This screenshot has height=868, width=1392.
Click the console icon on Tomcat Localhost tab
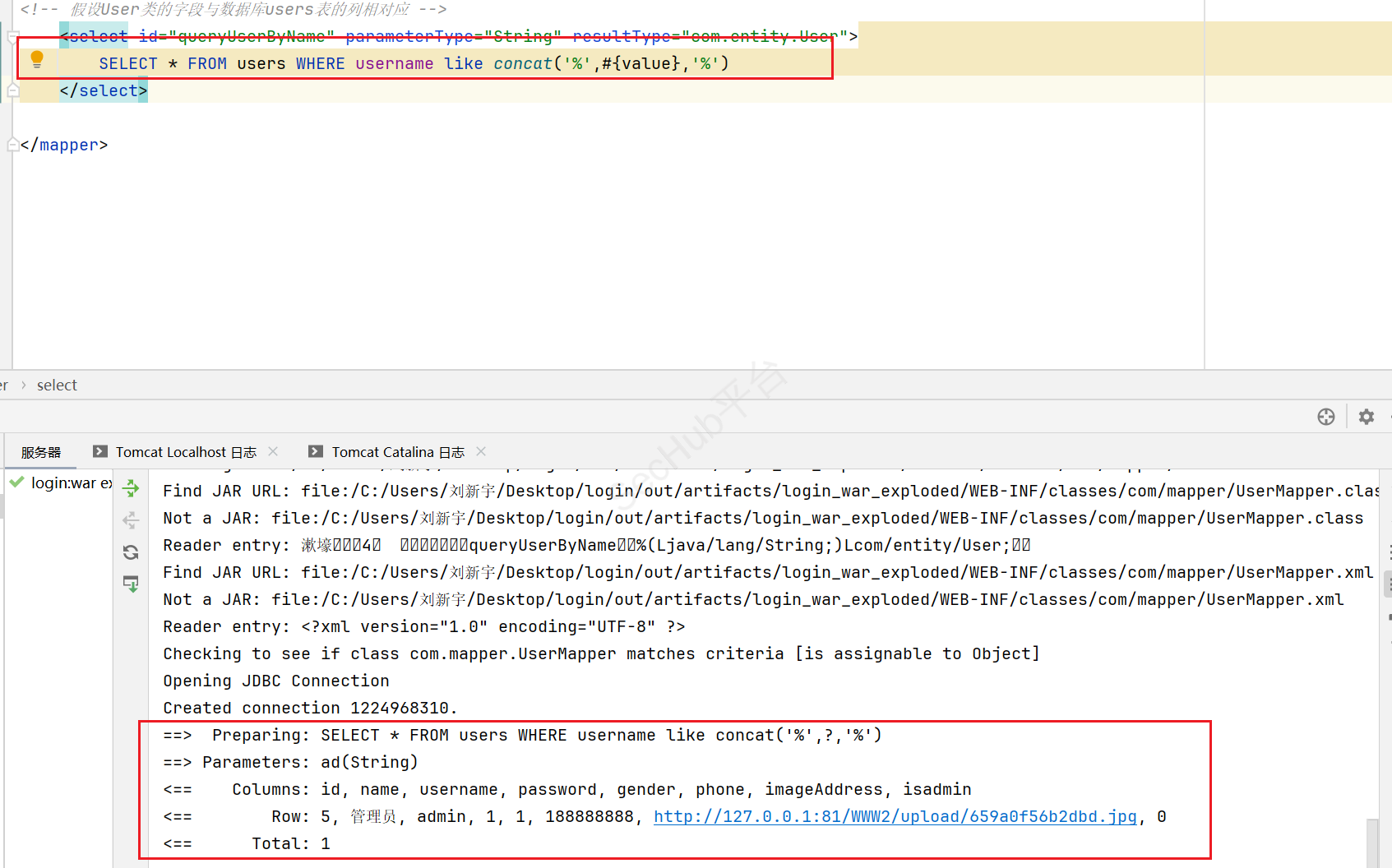100,451
